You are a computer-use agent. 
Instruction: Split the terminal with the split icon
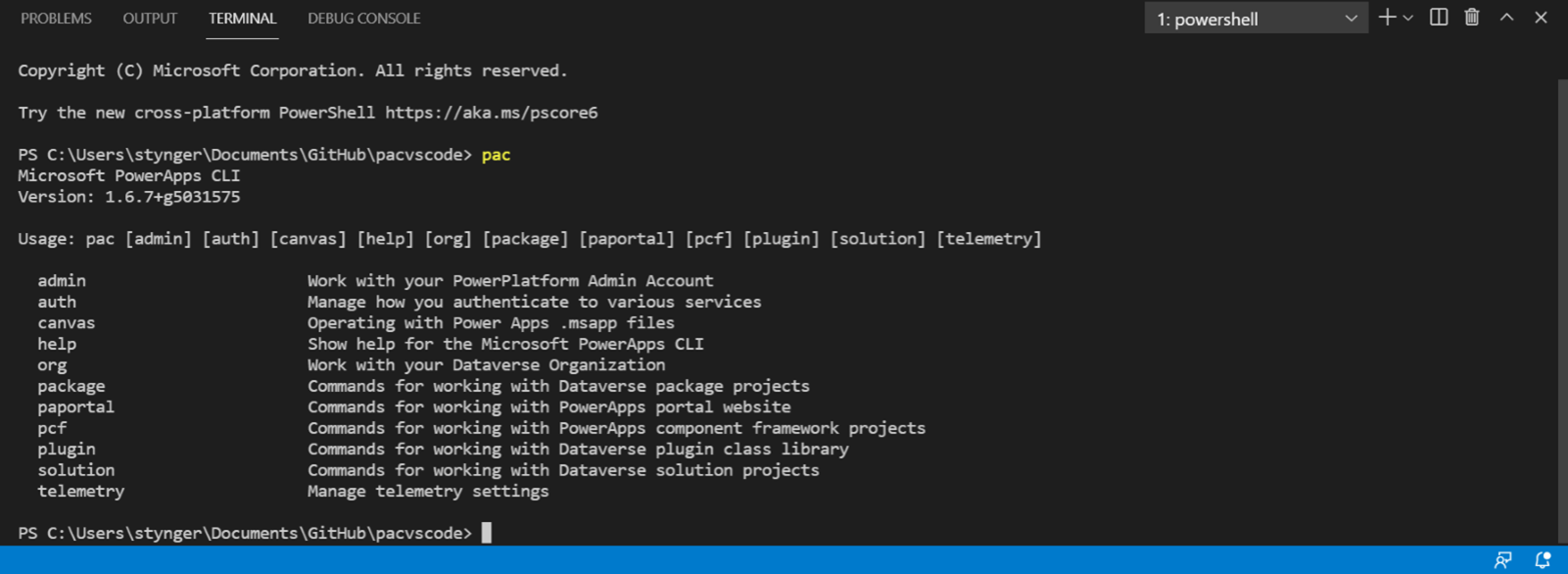pos(1439,18)
